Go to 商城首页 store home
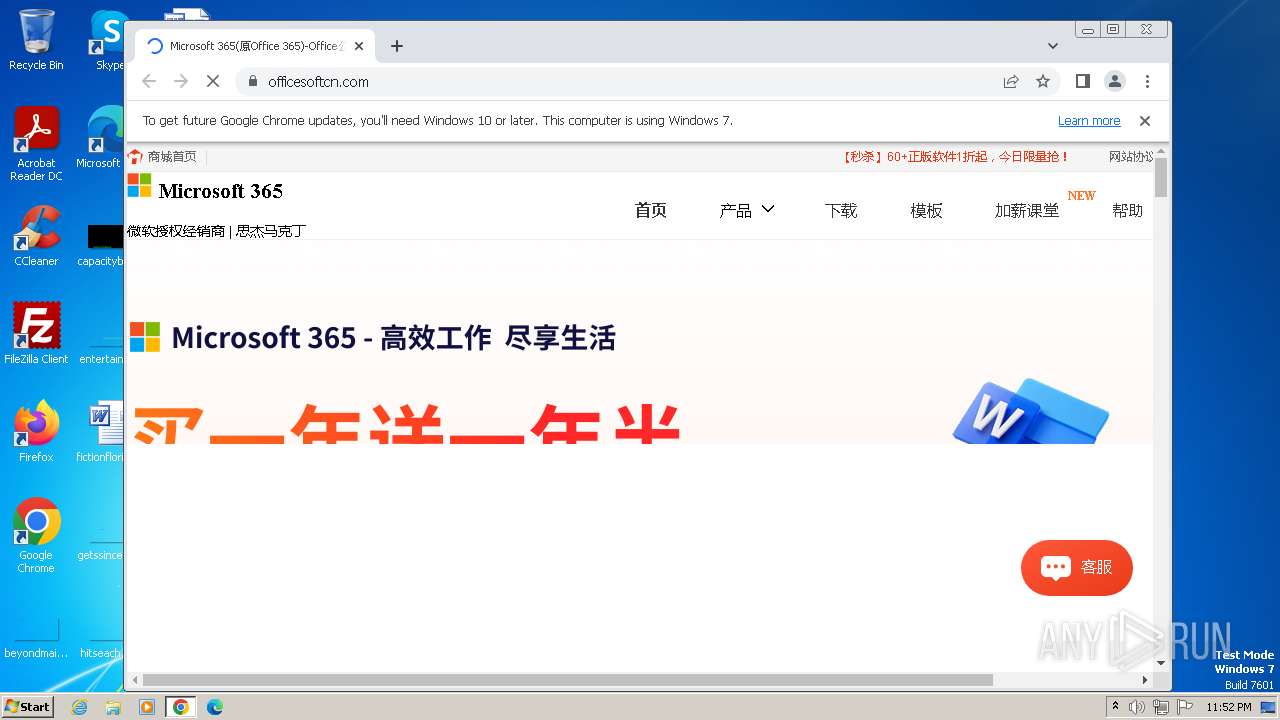 [x=163, y=157]
